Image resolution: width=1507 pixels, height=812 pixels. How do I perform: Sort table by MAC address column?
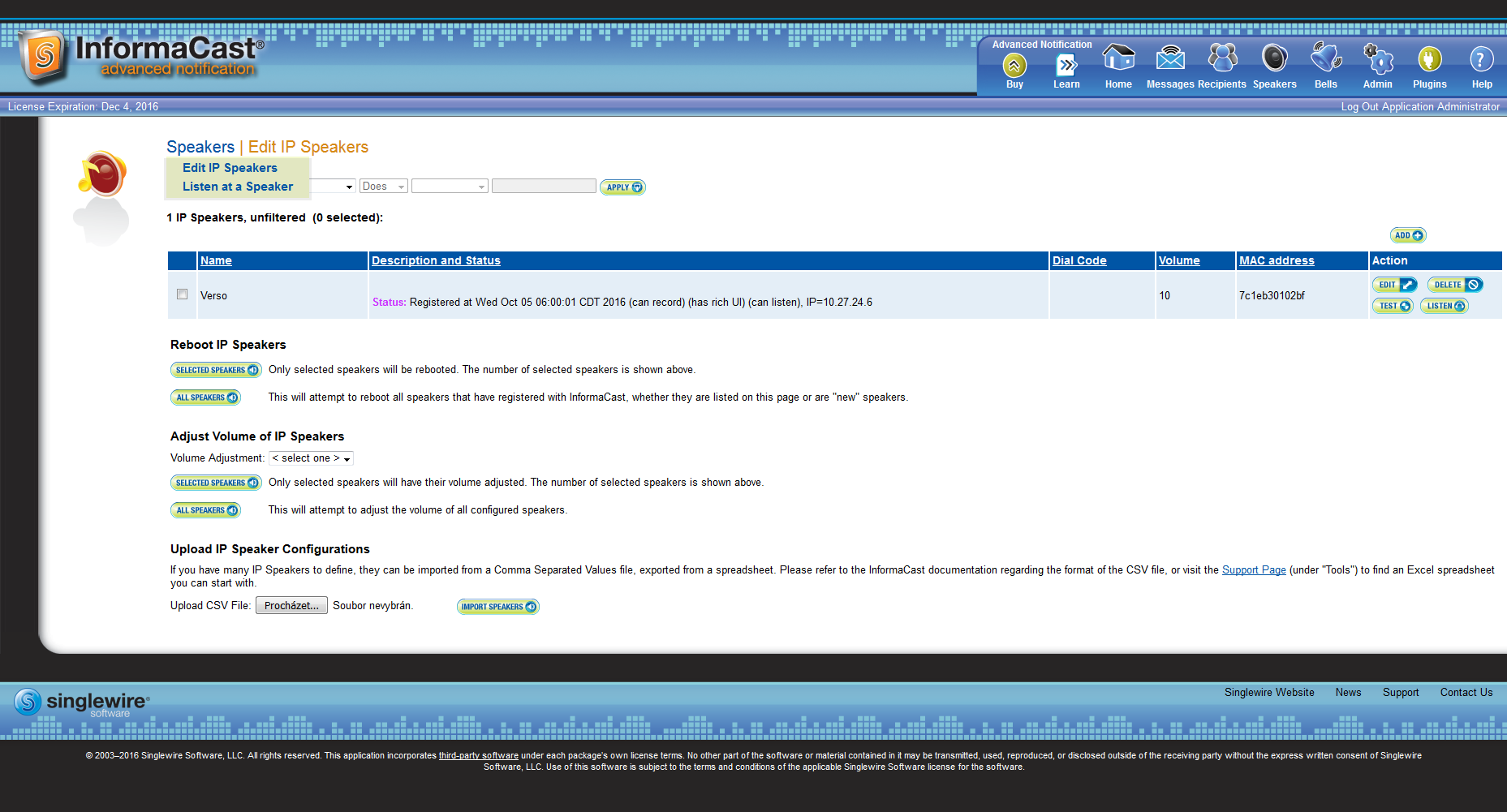click(x=1277, y=260)
